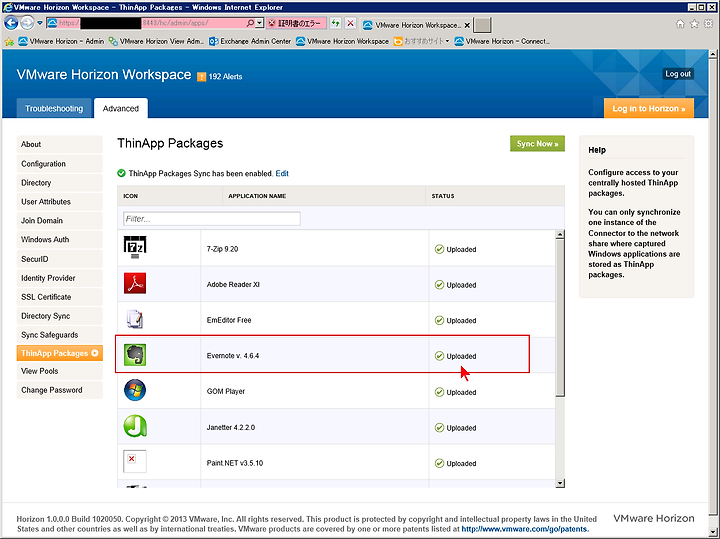Open SecurID in the sidebar
This screenshot has width=720, height=539.
click(x=60, y=259)
